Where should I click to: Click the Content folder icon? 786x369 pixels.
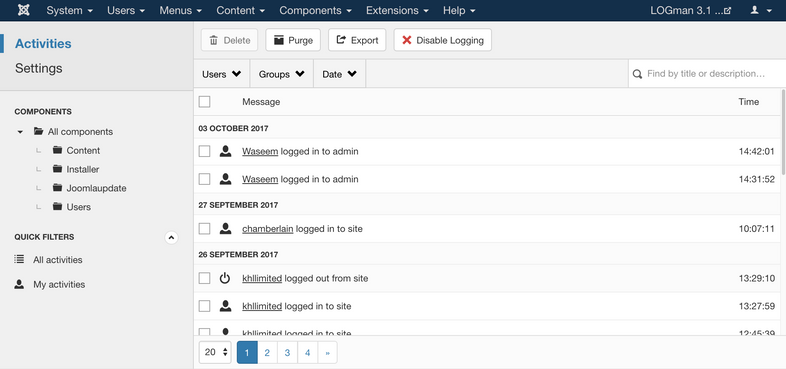tap(57, 150)
